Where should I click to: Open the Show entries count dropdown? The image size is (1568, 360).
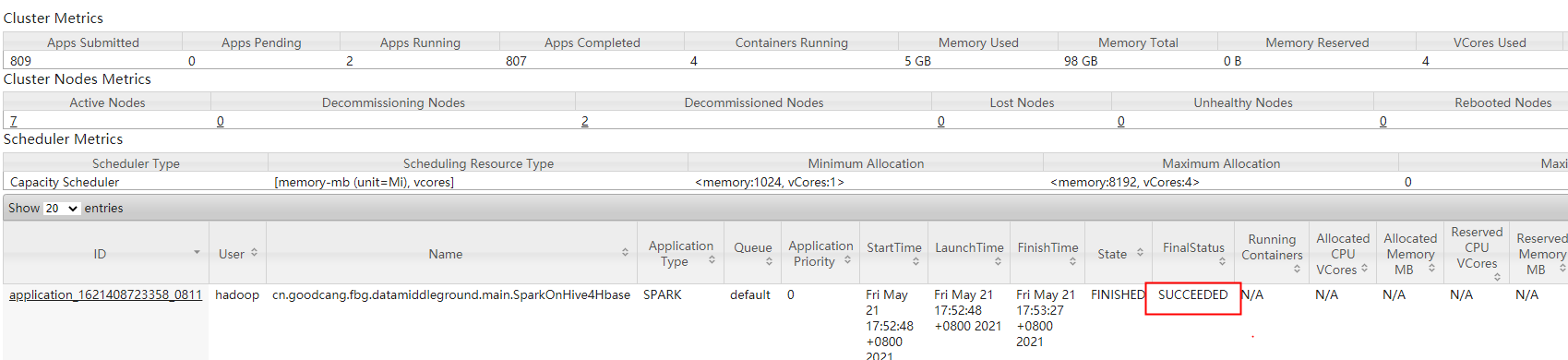[x=62, y=209]
